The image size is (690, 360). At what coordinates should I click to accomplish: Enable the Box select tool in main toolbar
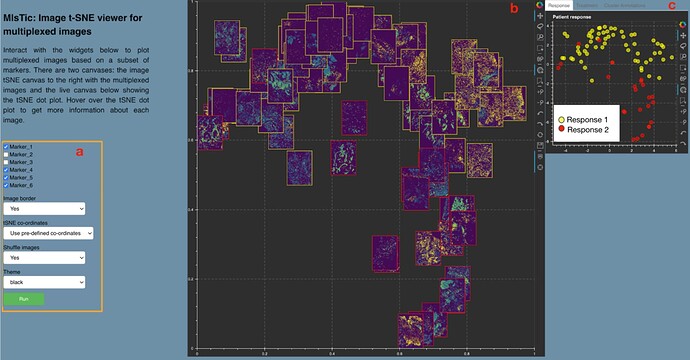click(540, 48)
